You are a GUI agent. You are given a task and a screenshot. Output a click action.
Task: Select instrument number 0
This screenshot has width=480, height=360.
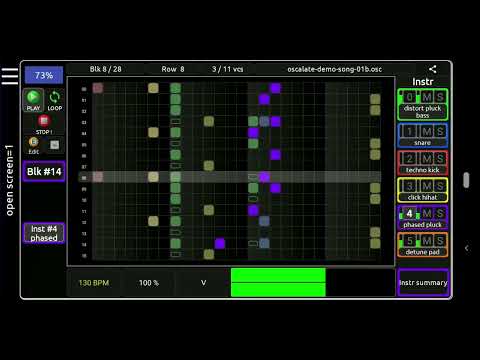tap(410, 97)
